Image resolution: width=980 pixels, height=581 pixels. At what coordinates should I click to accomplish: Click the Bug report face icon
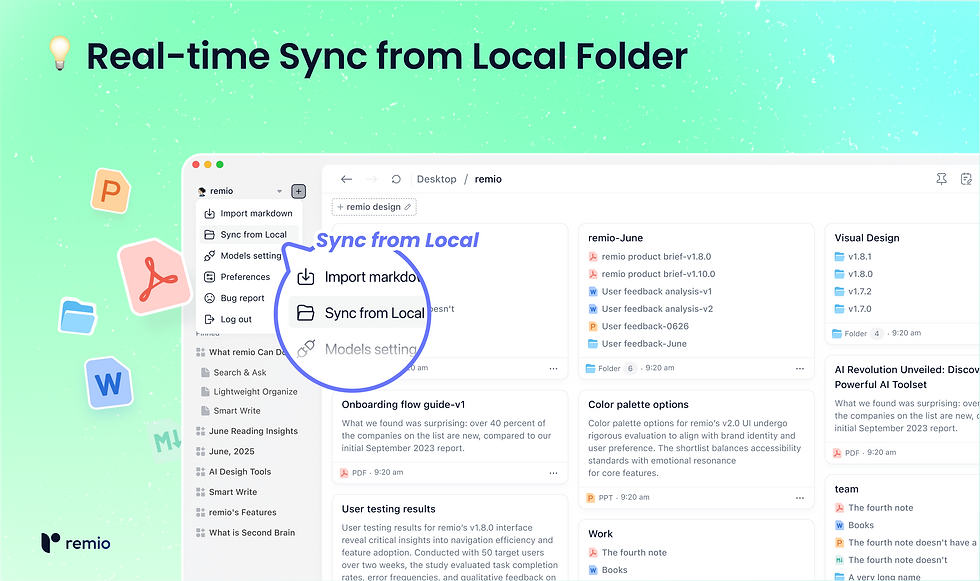click(209, 298)
